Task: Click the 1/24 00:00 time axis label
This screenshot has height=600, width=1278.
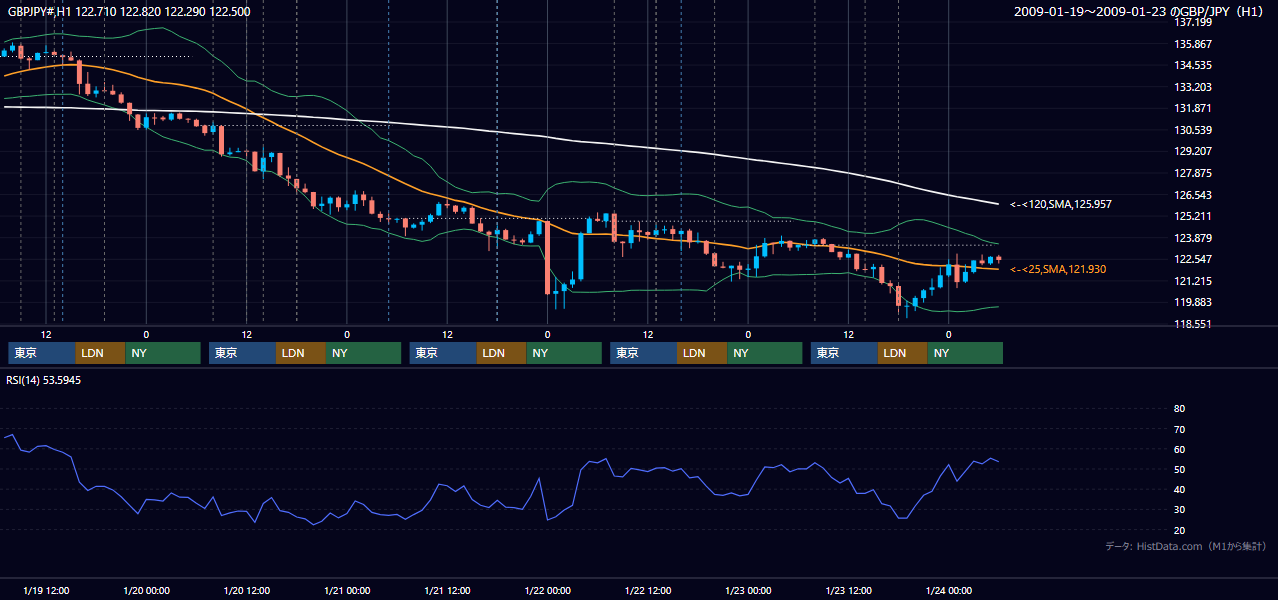Action: [x=948, y=591]
